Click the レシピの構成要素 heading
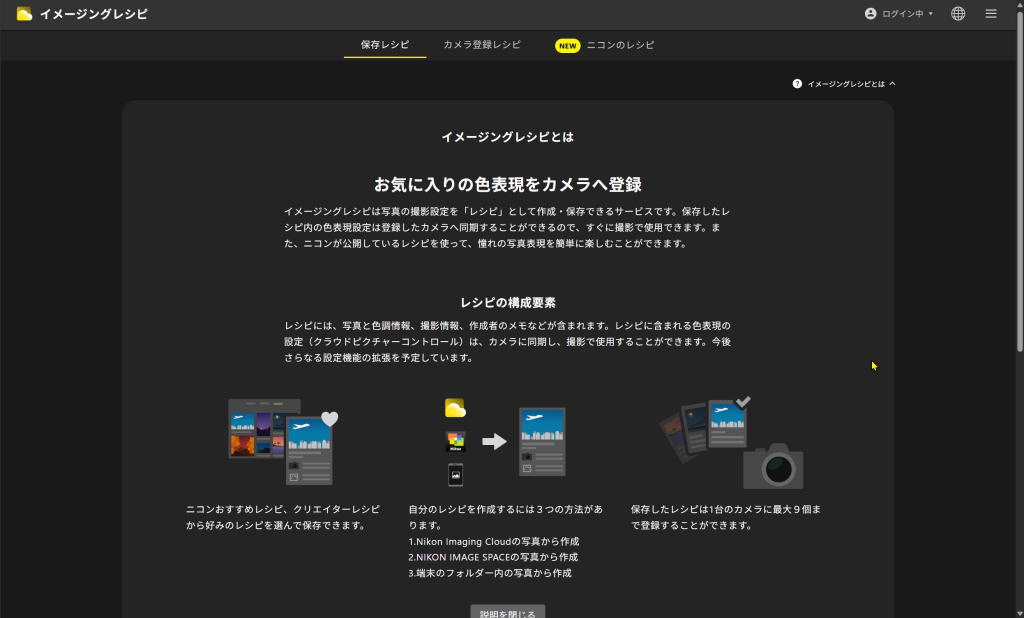 click(x=507, y=302)
